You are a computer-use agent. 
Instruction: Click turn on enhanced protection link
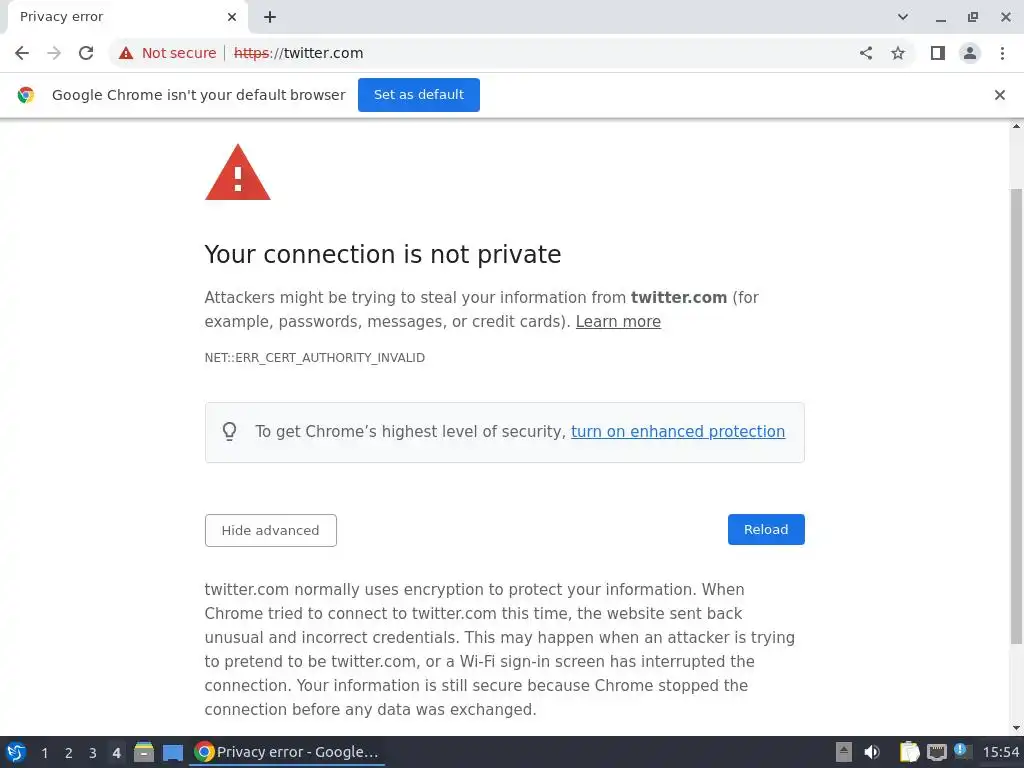coord(678,432)
